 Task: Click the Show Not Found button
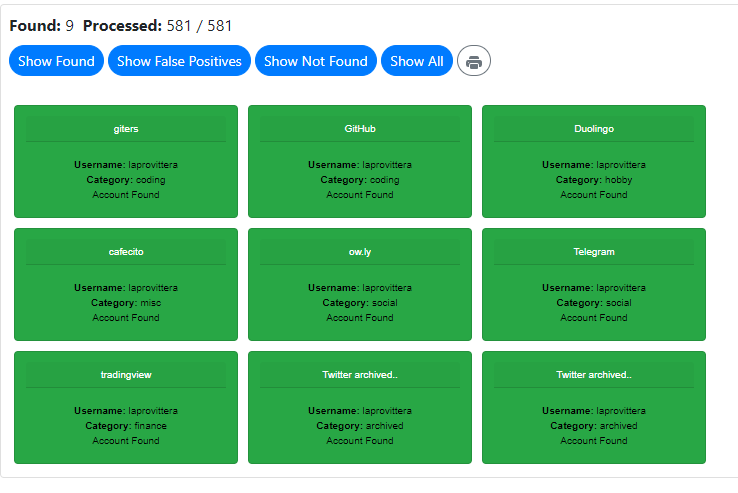tap(316, 61)
